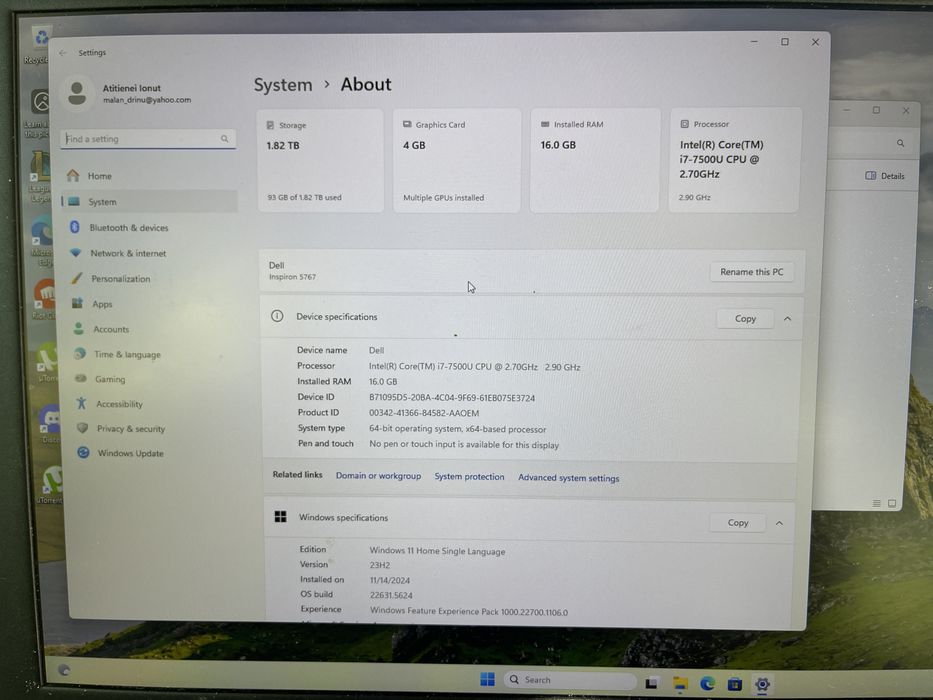Viewport: 933px width, 700px height.
Task: Click the System breadcrumb link
Action: click(283, 85)
